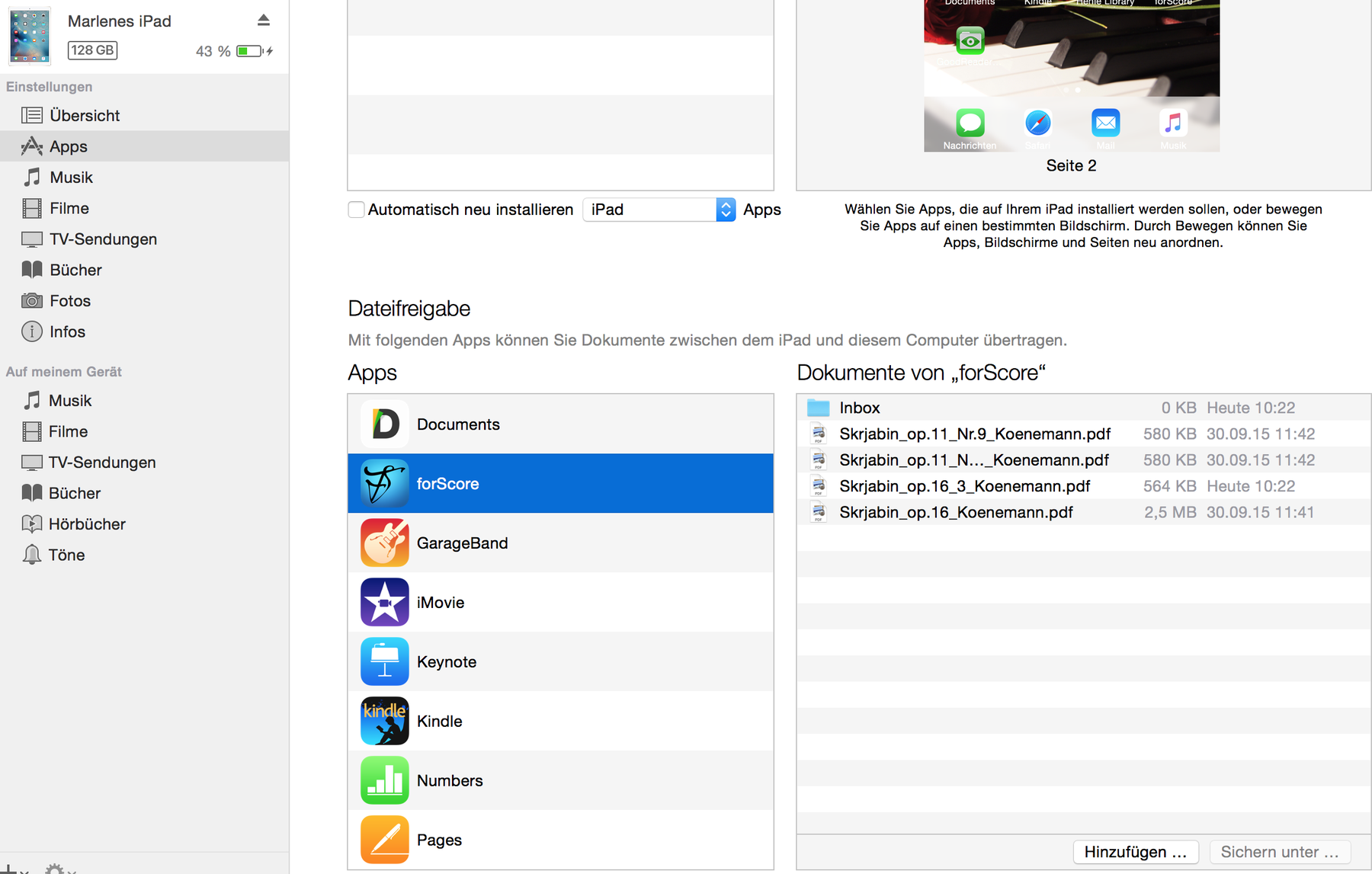
Task: Select the Numbers app icon
Action: click(x=385, y=780)
